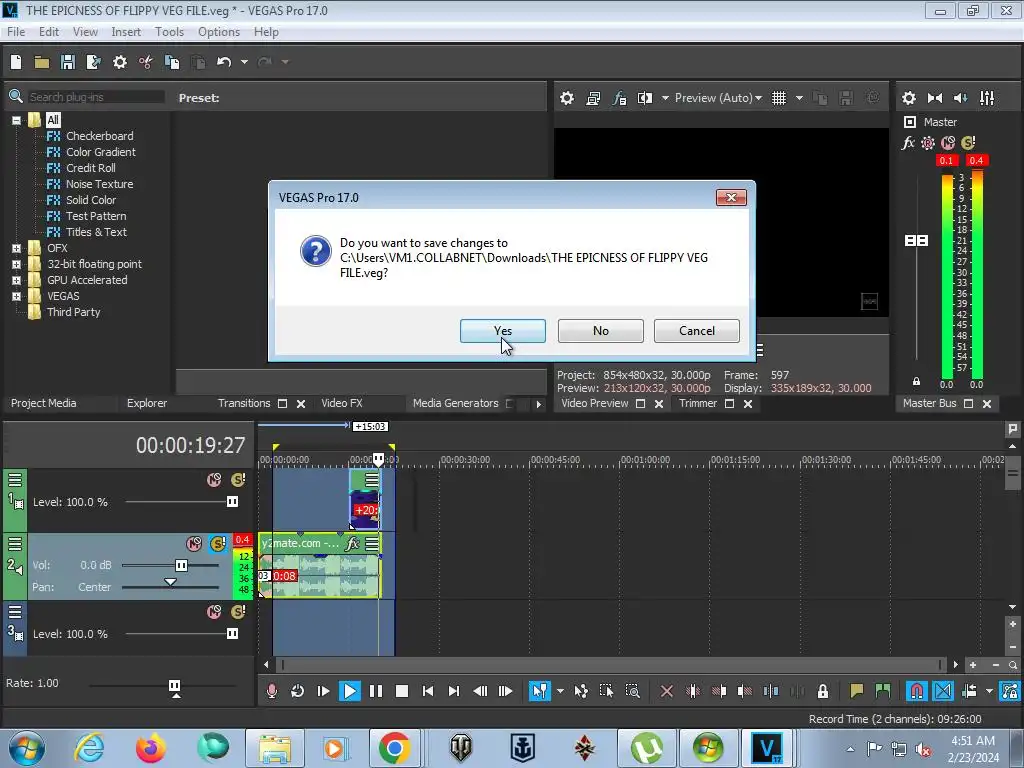Solo video track 3
The height and width of the screenshot is (768, 1024).
coord(238,612)
